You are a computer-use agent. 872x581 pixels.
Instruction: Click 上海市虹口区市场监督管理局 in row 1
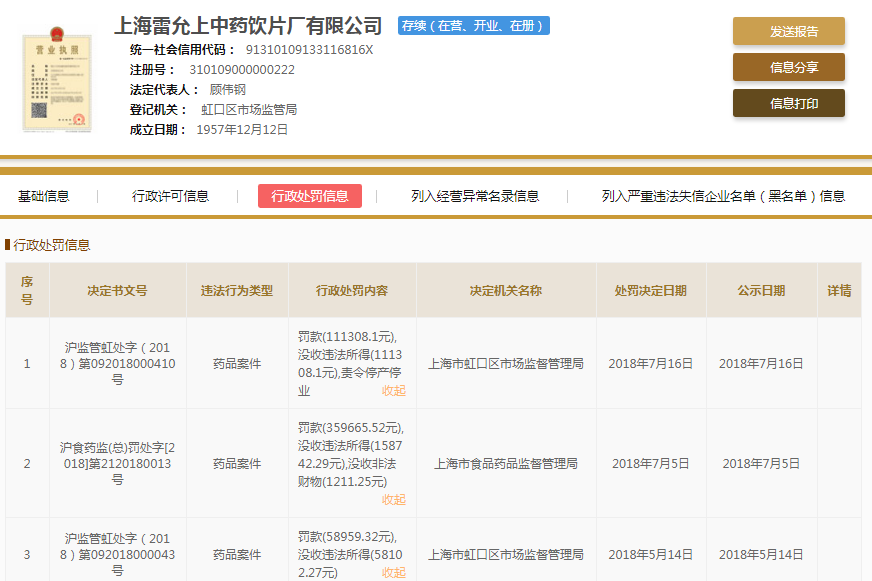506,364
